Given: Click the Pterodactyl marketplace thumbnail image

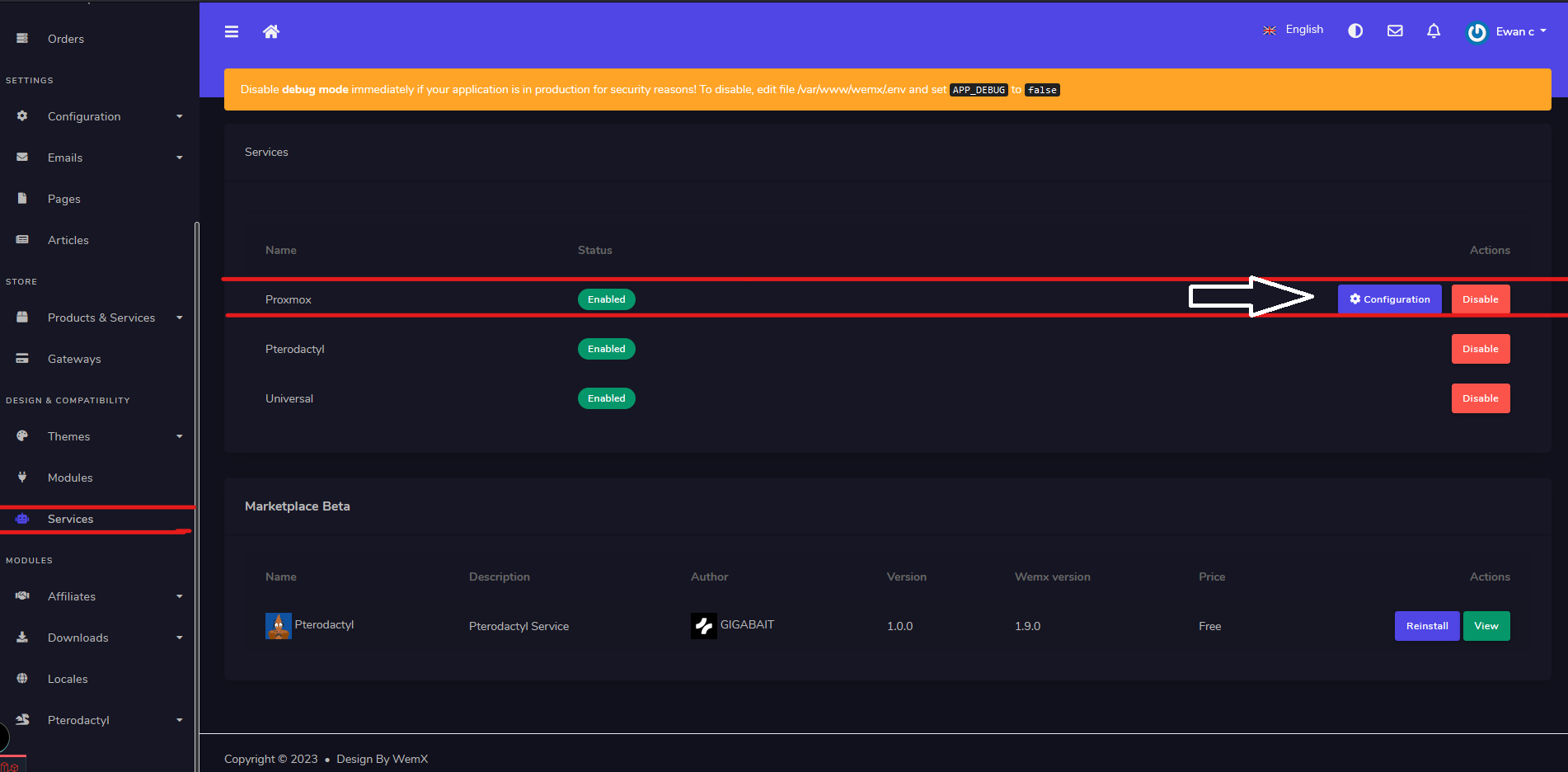Looking at the screenshot, I should [279, 626].
